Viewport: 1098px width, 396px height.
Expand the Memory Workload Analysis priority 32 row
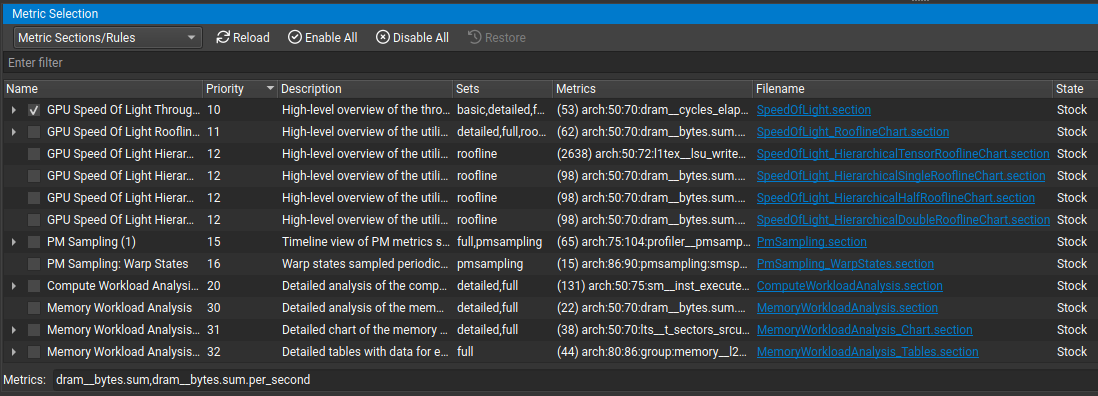point(13,352)
